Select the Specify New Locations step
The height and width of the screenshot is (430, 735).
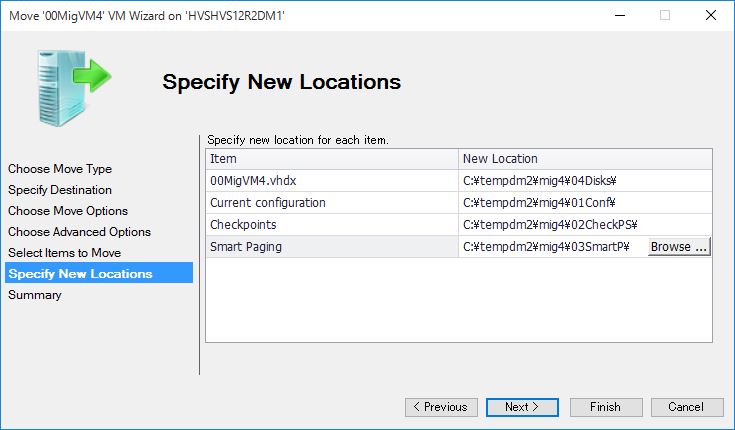coord(99,273)
